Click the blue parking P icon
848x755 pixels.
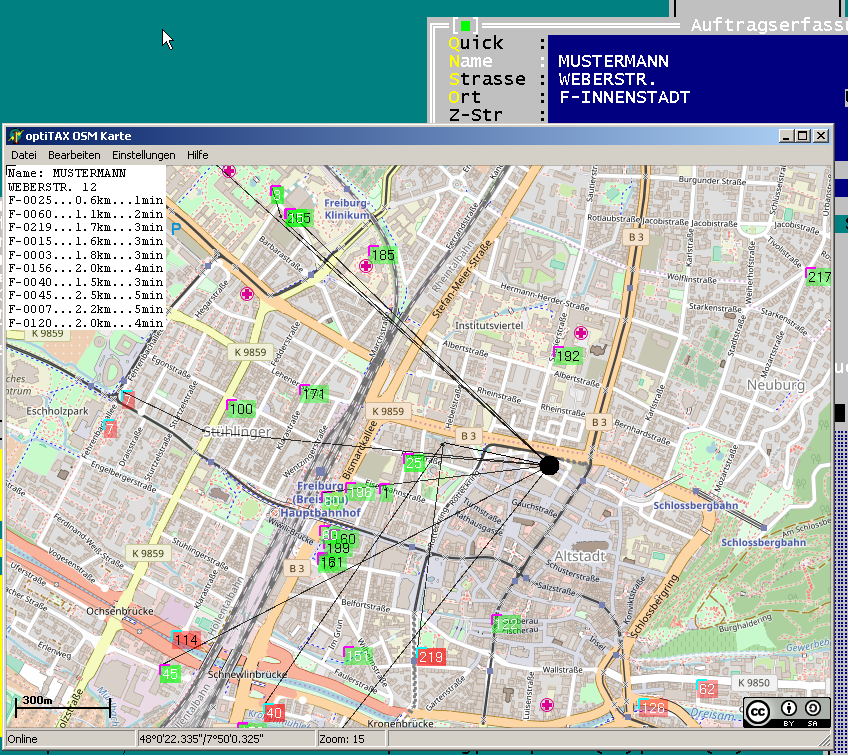pyautogui.click(x=176, y=229)
